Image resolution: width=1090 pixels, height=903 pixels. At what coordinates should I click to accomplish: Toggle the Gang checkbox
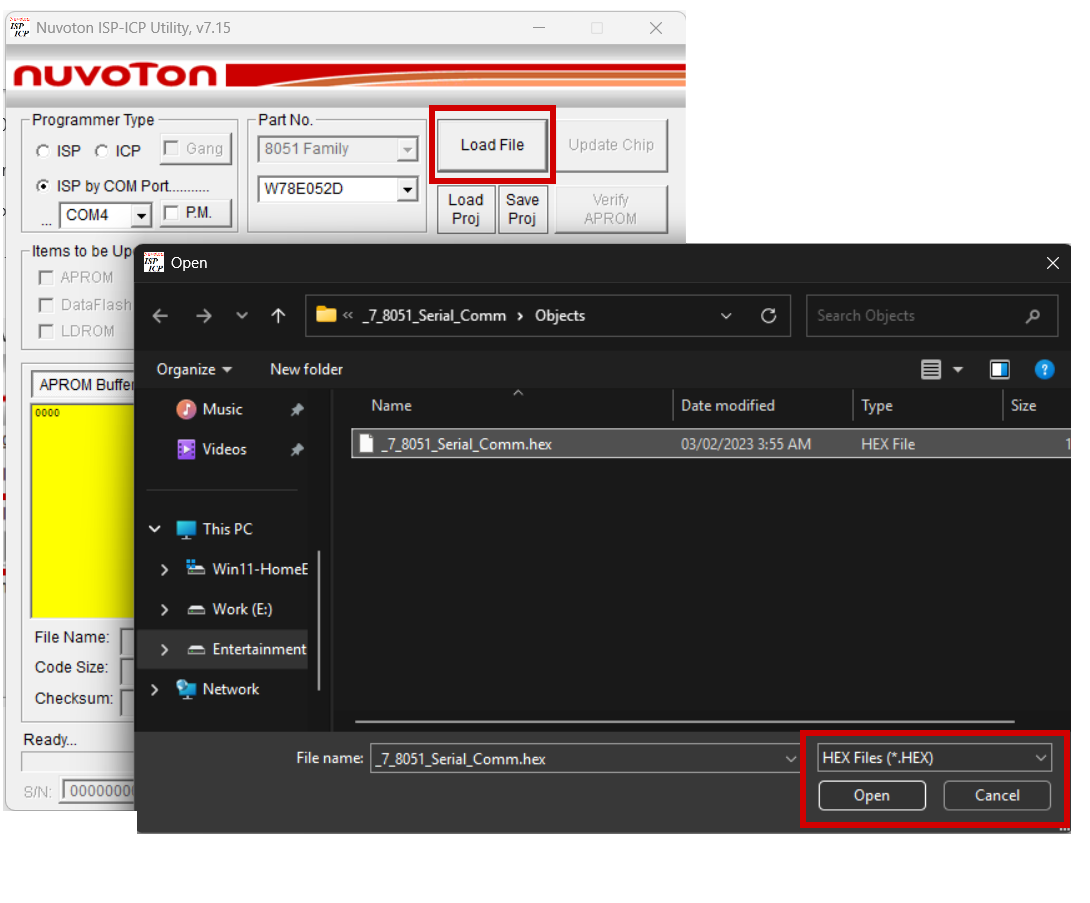171,149
